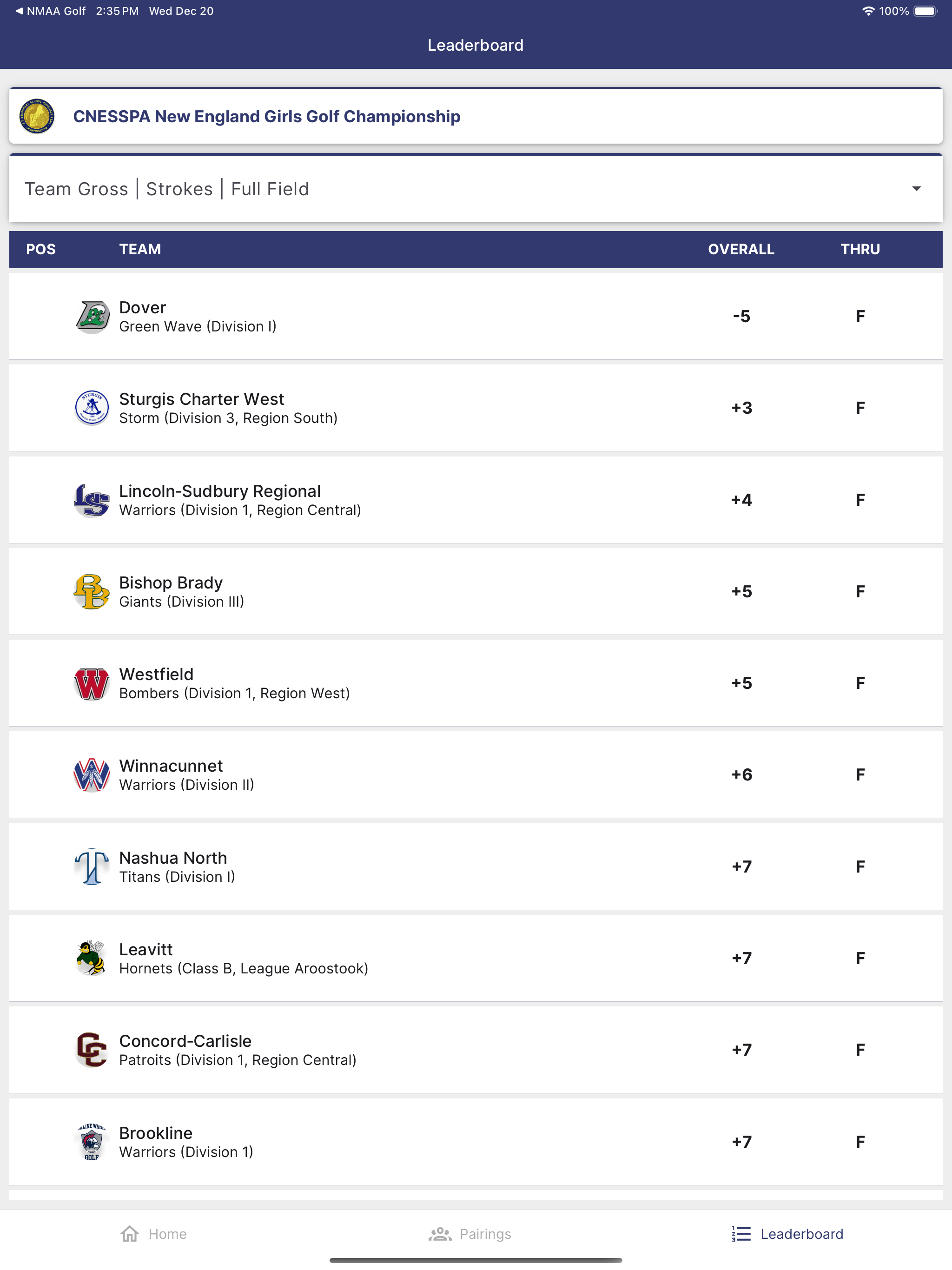
Task: Expand the Team Gross leaderboard dropdown arrow
Action: (916, 189)
